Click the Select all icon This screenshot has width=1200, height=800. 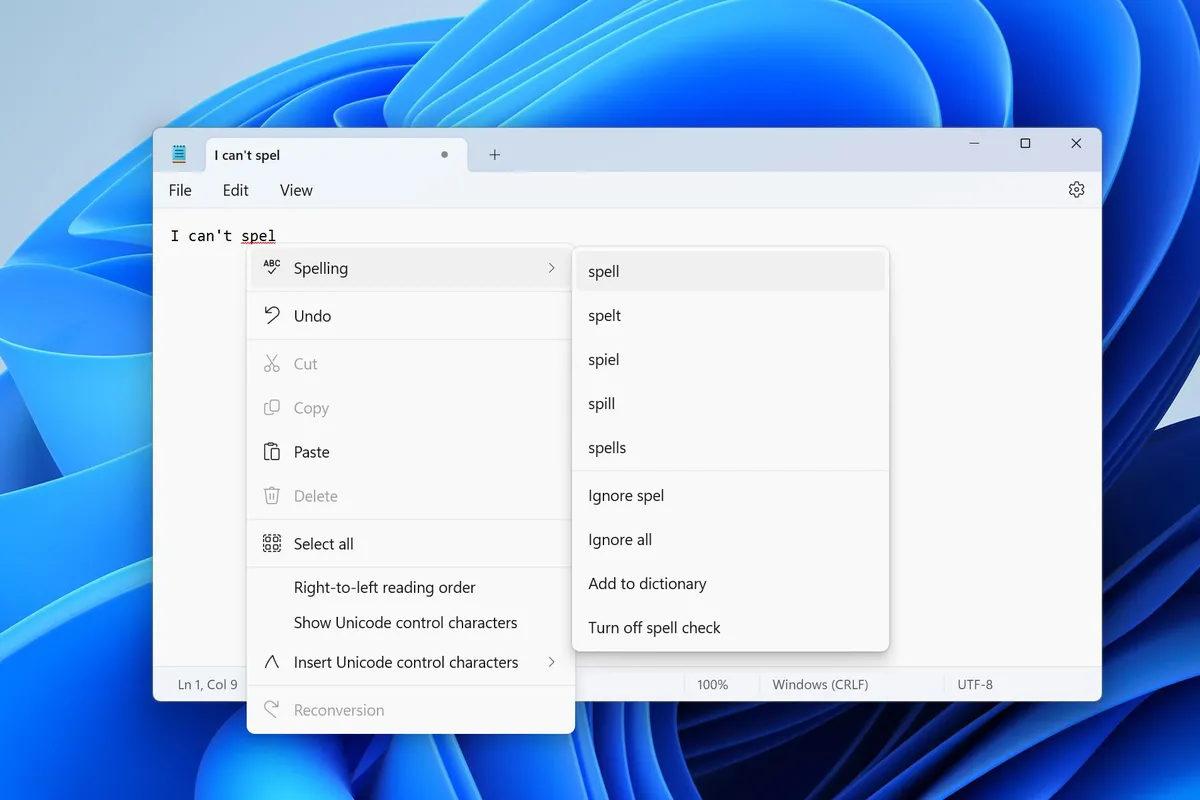tap(270, 543)
